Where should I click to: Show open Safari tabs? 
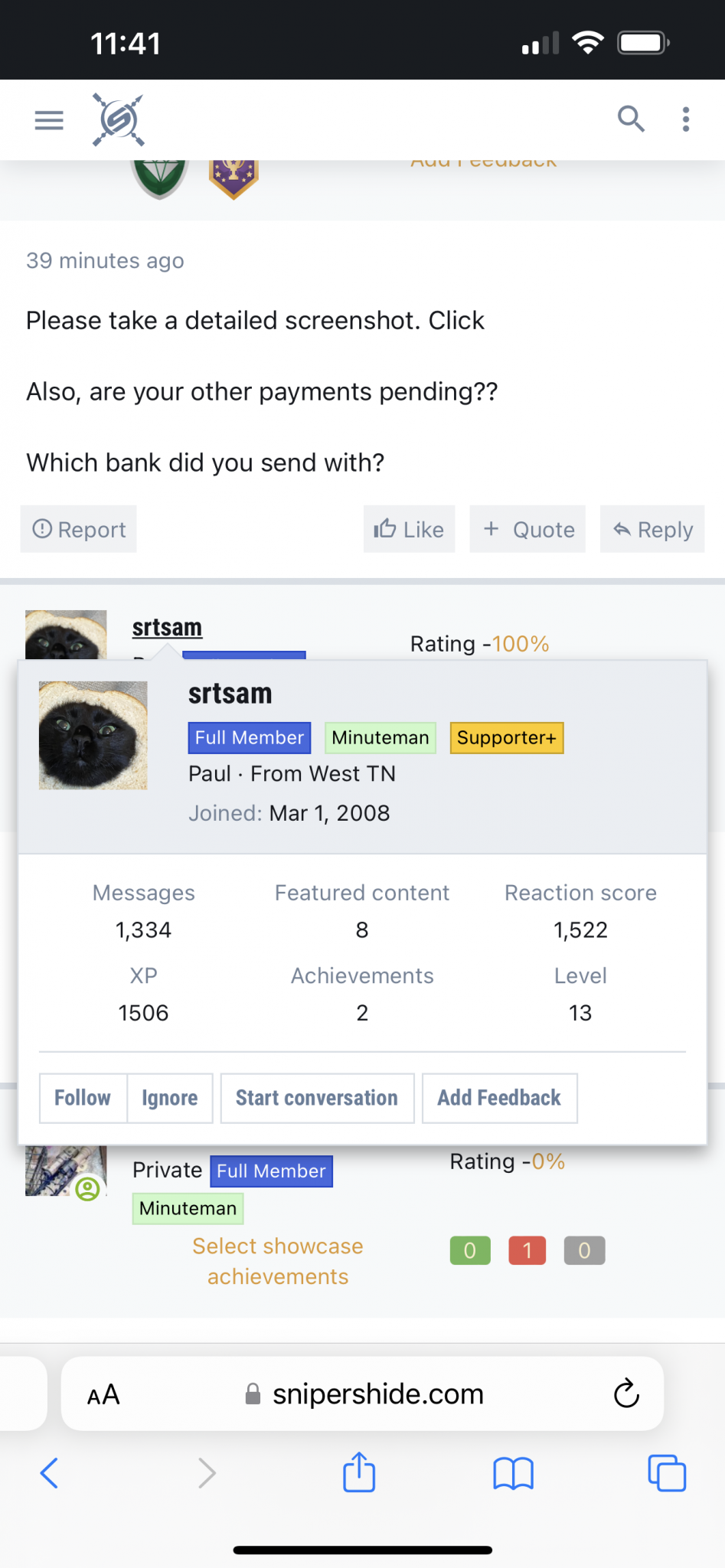pos(667,1472)
